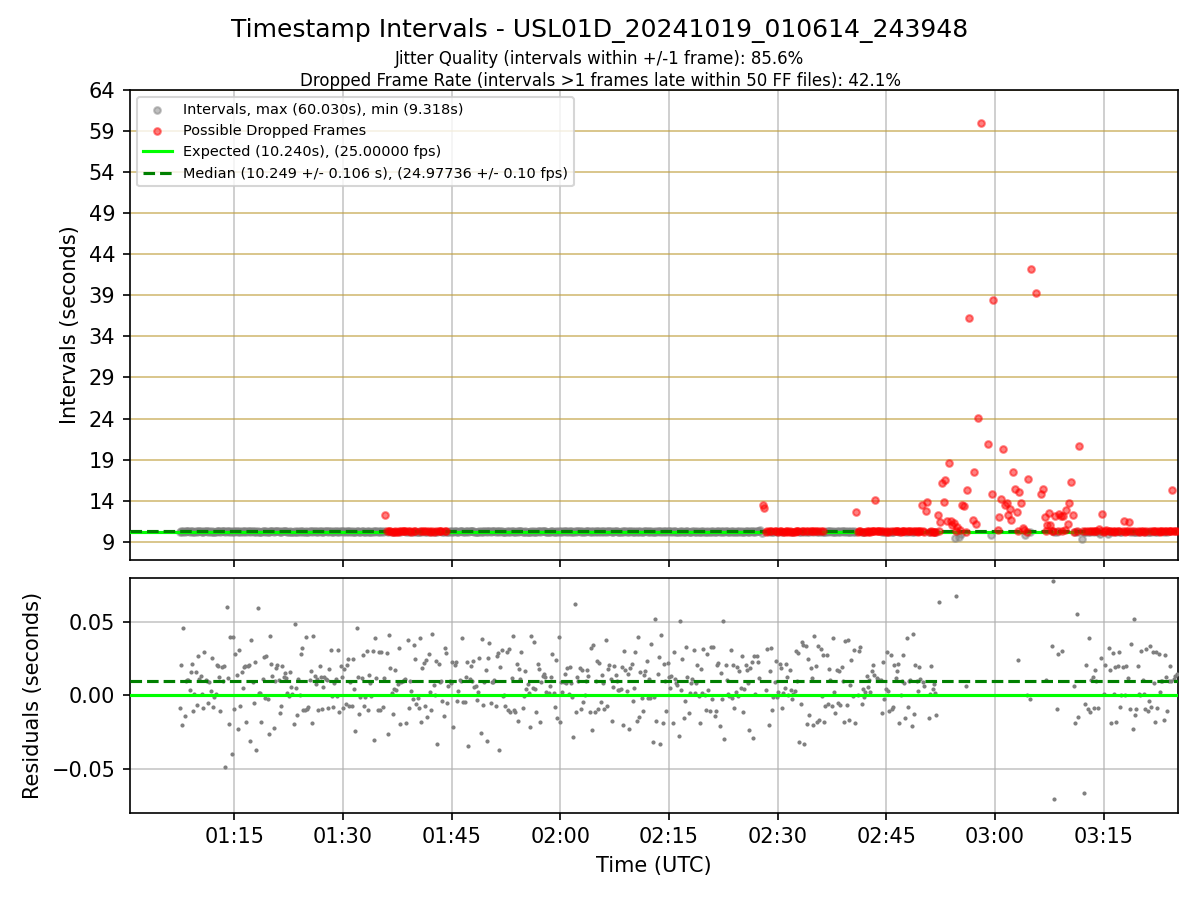Click the 64 tick label on the y-axis

102,90
